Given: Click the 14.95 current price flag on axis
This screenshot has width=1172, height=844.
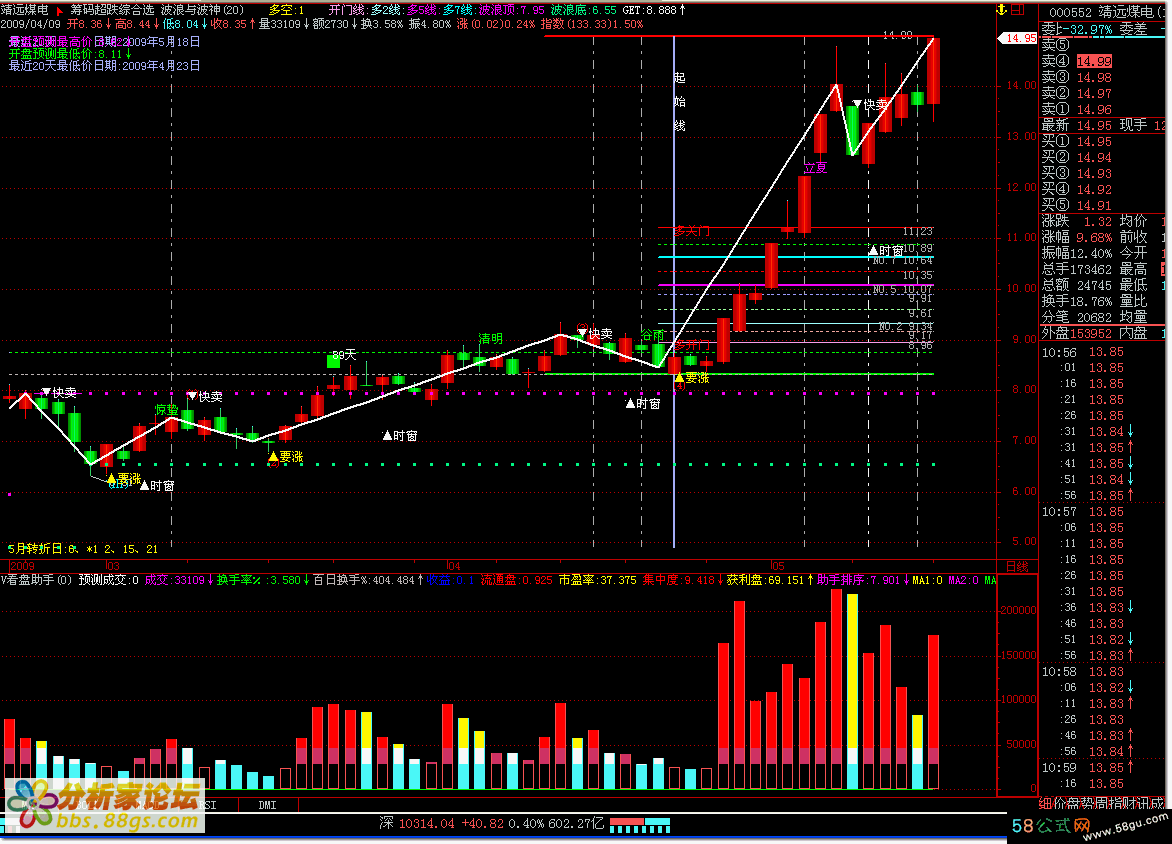Looking at the screenshot, I should click(x=1018, y=38).
